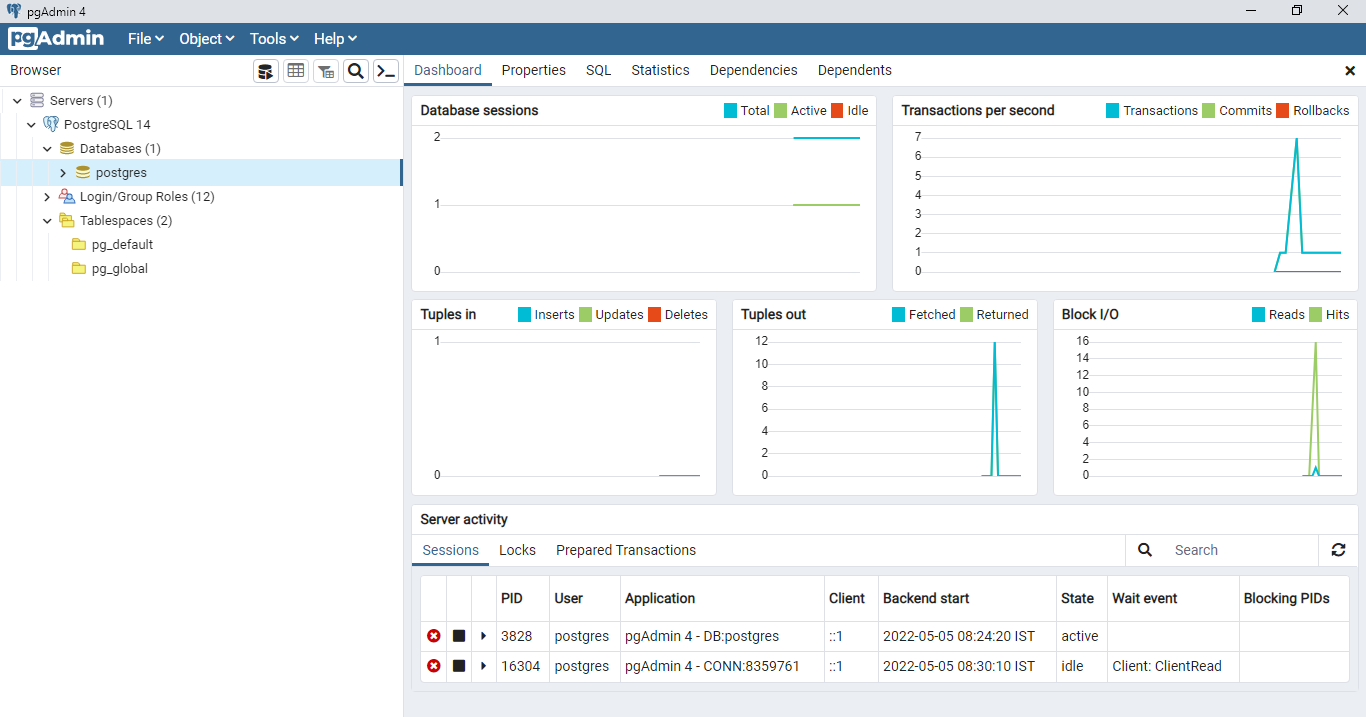Screen dimensions: 1366x717
Task: Refresh the server activity list
Action: pos(1338,550)
